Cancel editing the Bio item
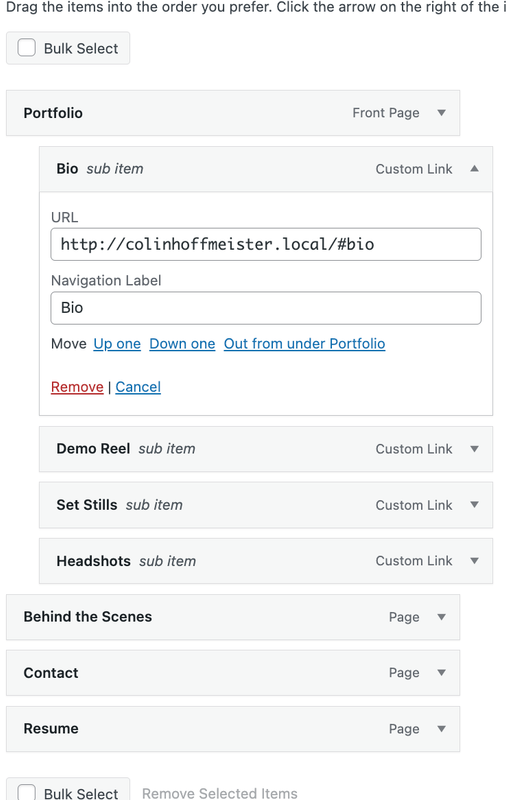 138,387
